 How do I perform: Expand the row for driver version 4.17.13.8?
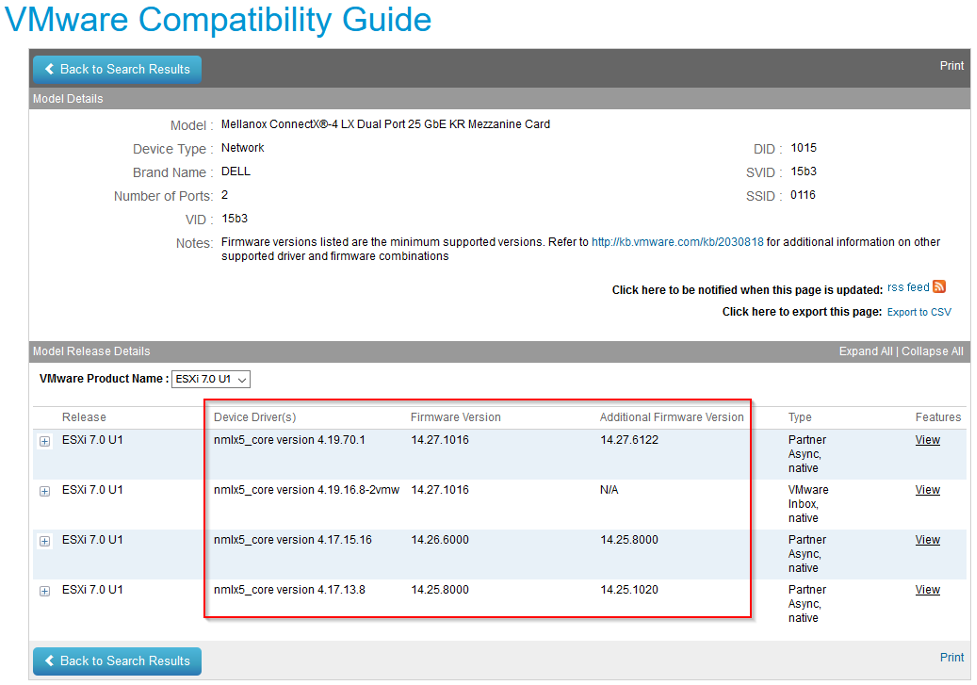coord(45,591)
